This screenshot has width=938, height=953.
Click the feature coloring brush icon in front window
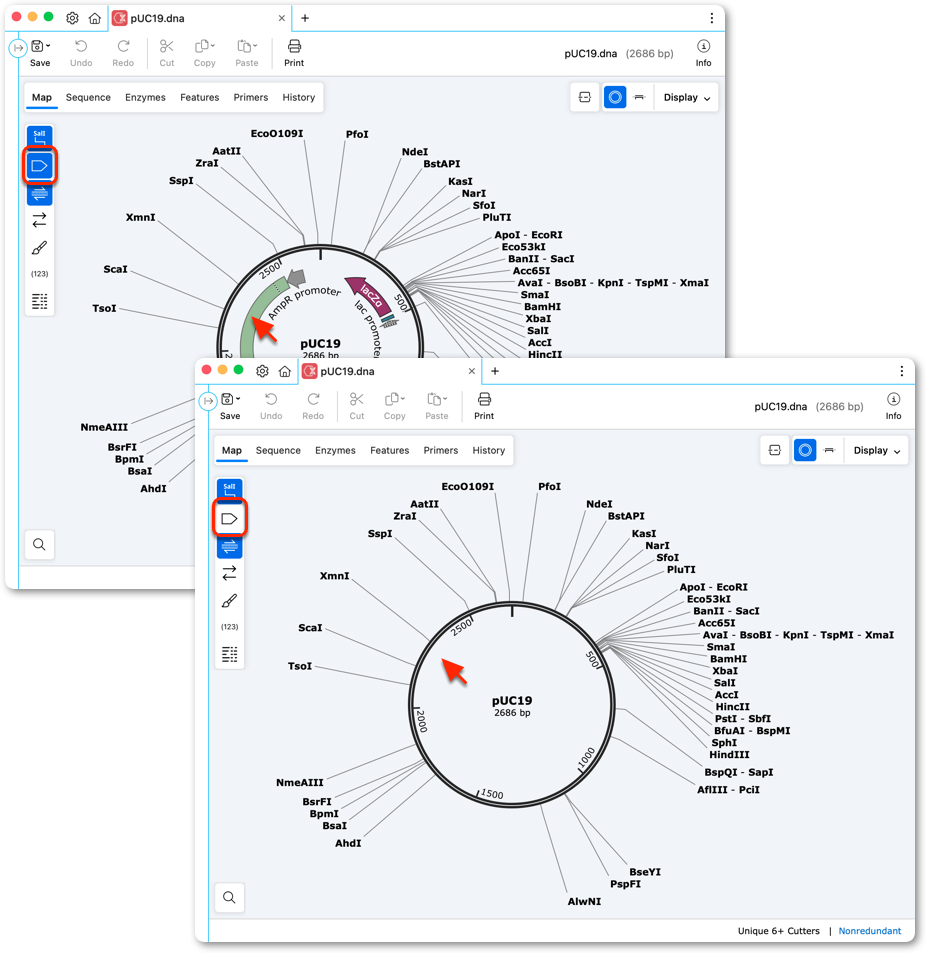pos(229,601)
